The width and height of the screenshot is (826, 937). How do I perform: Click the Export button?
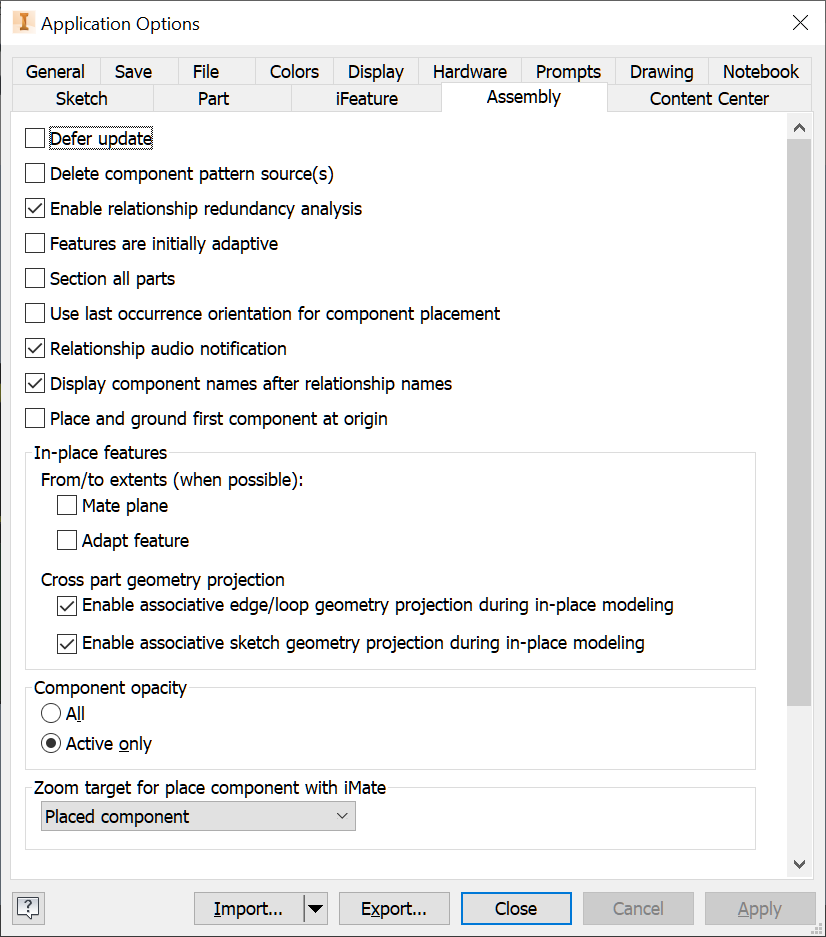click(x=394, y=908)
